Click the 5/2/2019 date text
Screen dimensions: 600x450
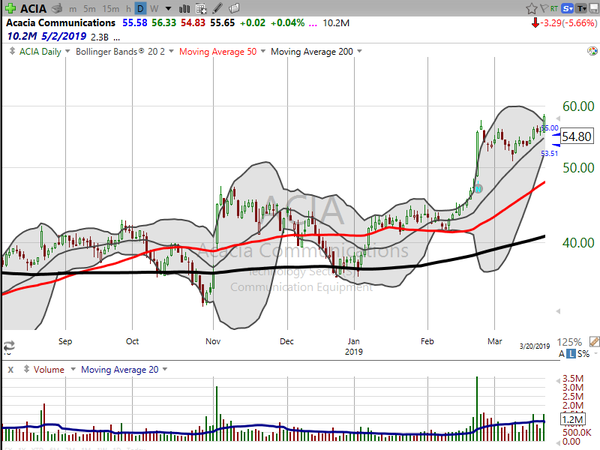coord(64,36)
